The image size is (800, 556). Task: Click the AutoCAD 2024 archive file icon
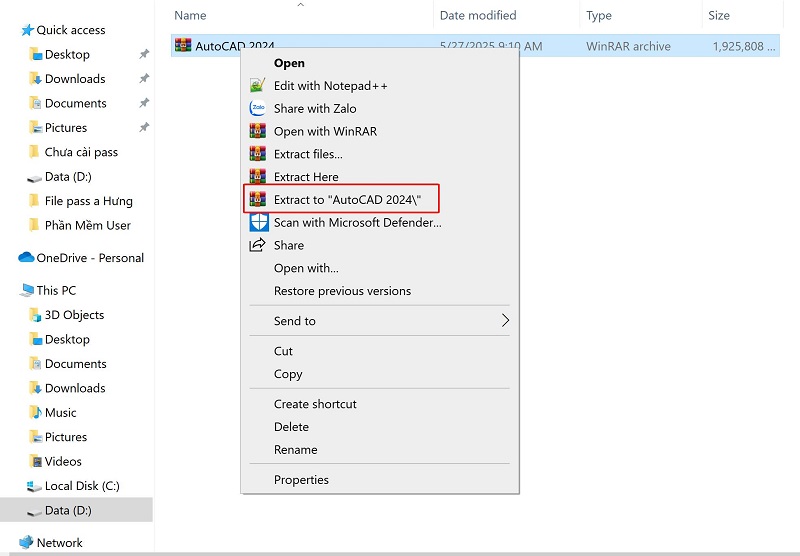click(183, 45)
